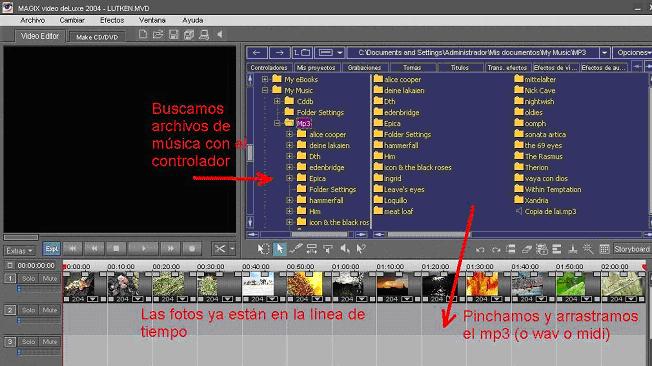Mute track 3

tap(49, 341)
